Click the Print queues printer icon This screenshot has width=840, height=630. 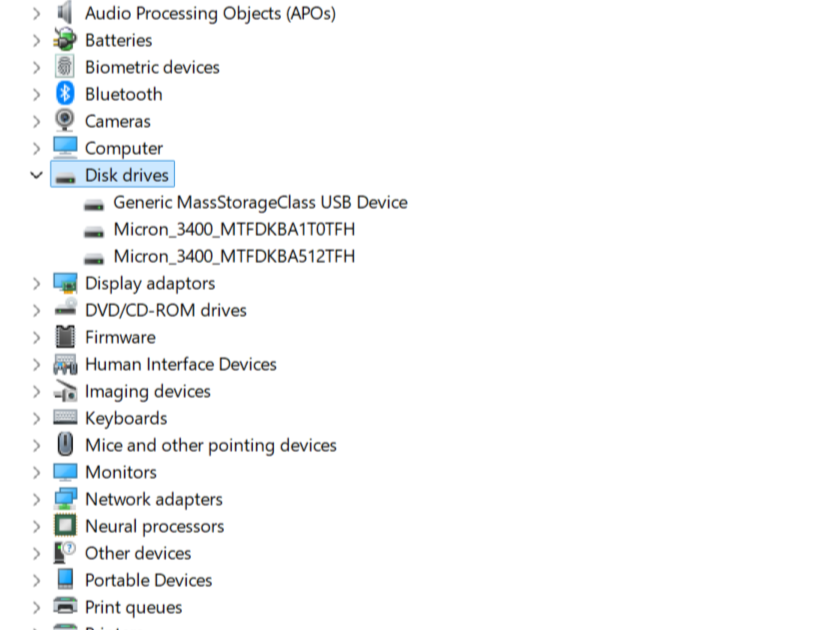click(64, 607)
